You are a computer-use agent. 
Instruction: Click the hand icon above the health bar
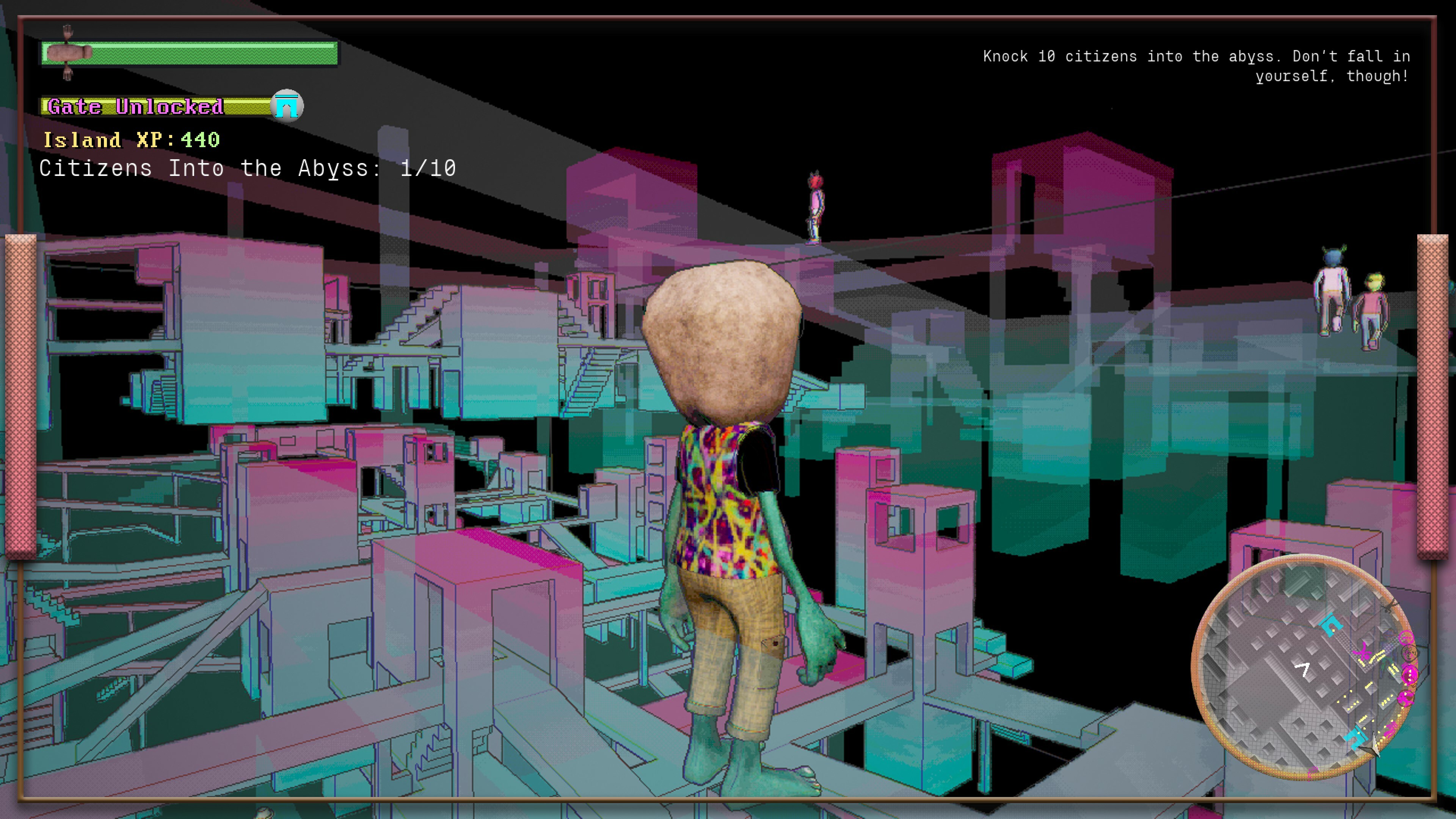pyautogui.click(x=68, y=31)
